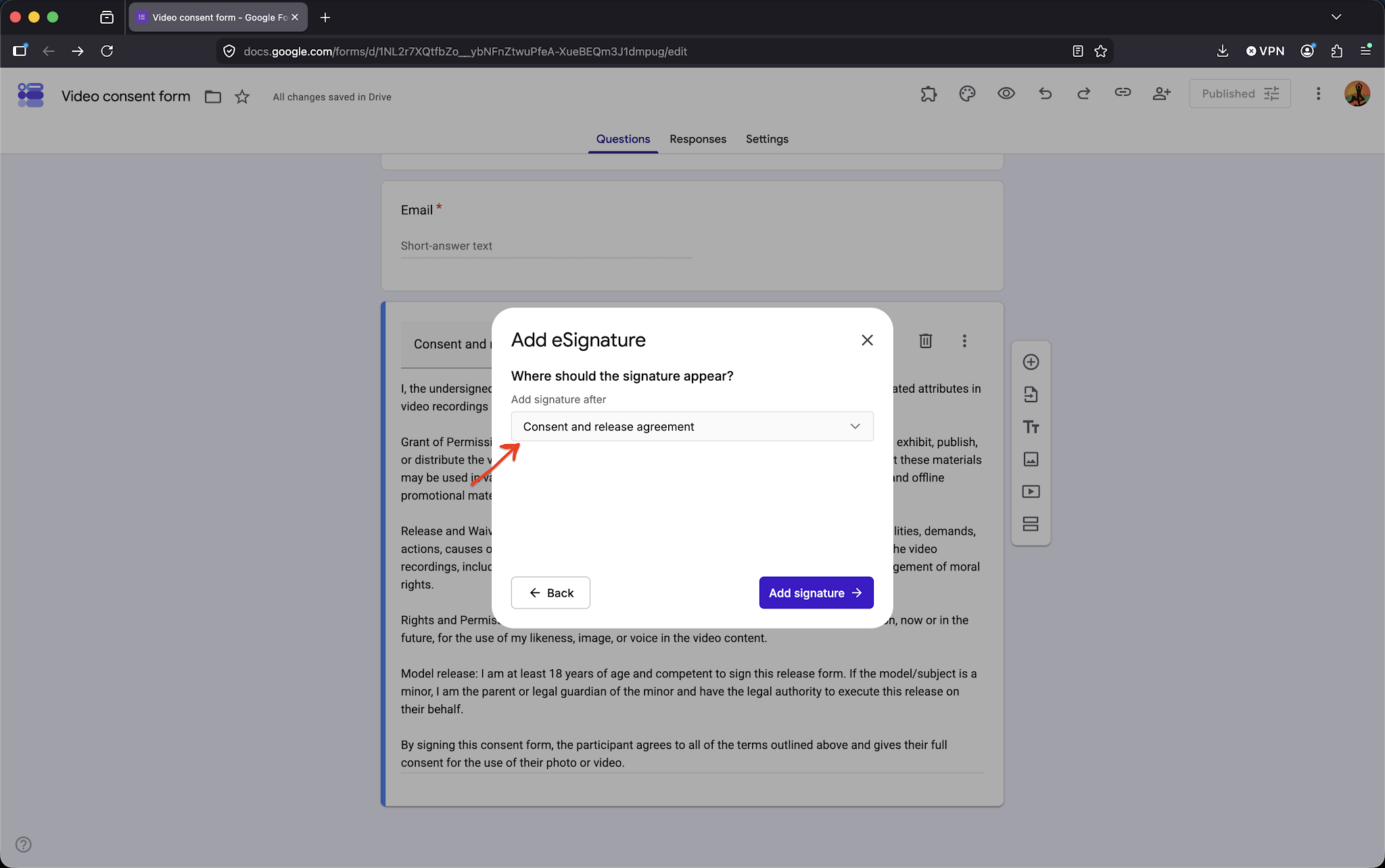Screen dimensions: 1385x868
Task: Add image from the side toolbar
Action: 1031,459
